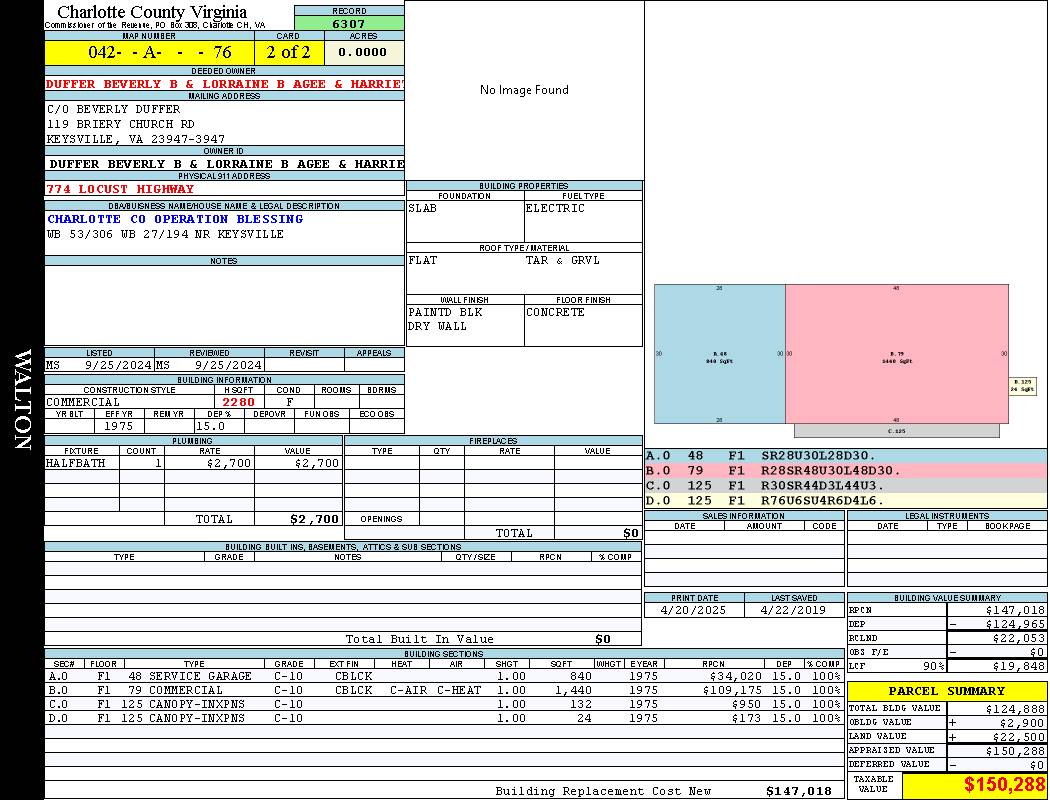This screenshot has height=800, width=1050.
Task: Click the Total Built In Value $0
Action: click(x=603, y=639)
